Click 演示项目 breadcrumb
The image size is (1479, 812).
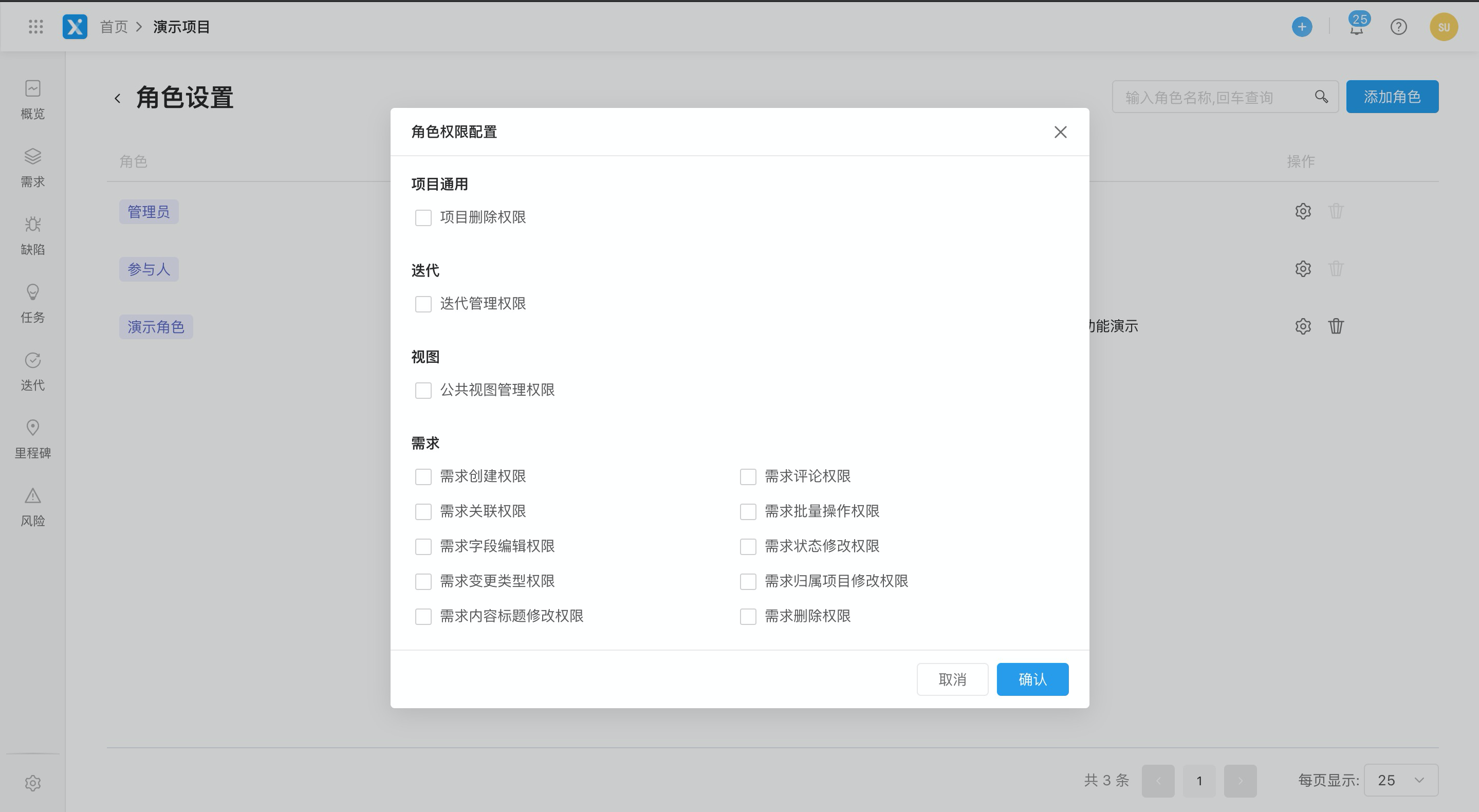[x=181, y=27]
